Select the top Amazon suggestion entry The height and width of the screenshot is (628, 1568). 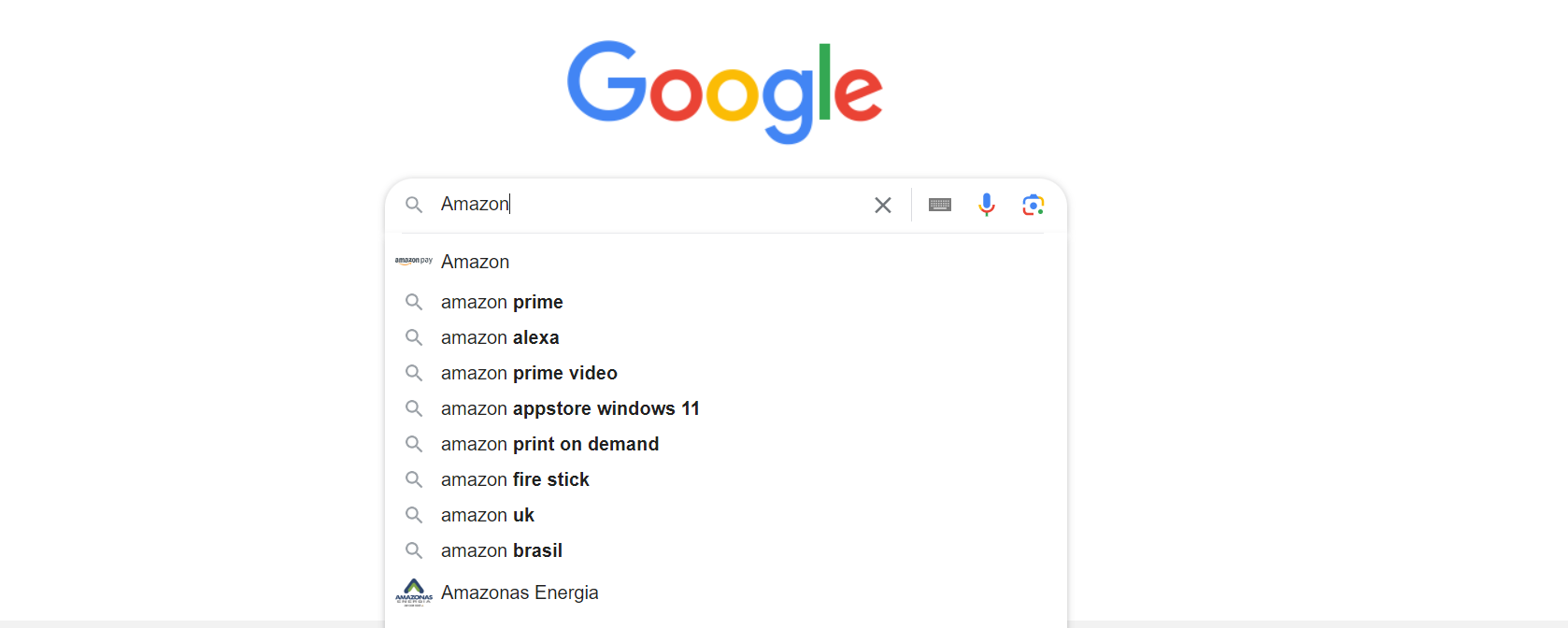click(x=475, y=262)
